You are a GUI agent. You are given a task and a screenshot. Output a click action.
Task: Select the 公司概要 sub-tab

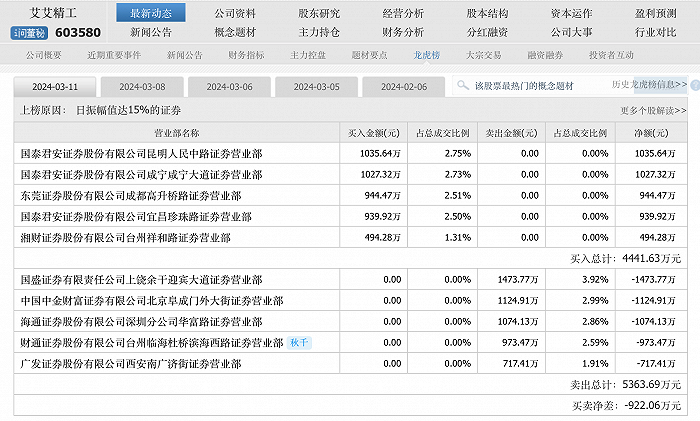pyautogui.click(x=43, y=55)
